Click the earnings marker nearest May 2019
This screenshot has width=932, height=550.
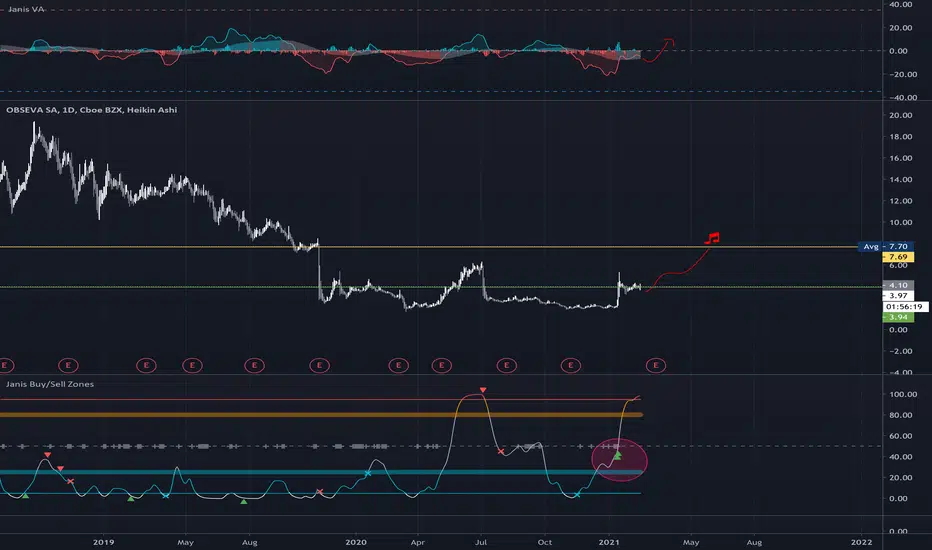[192, 365]
